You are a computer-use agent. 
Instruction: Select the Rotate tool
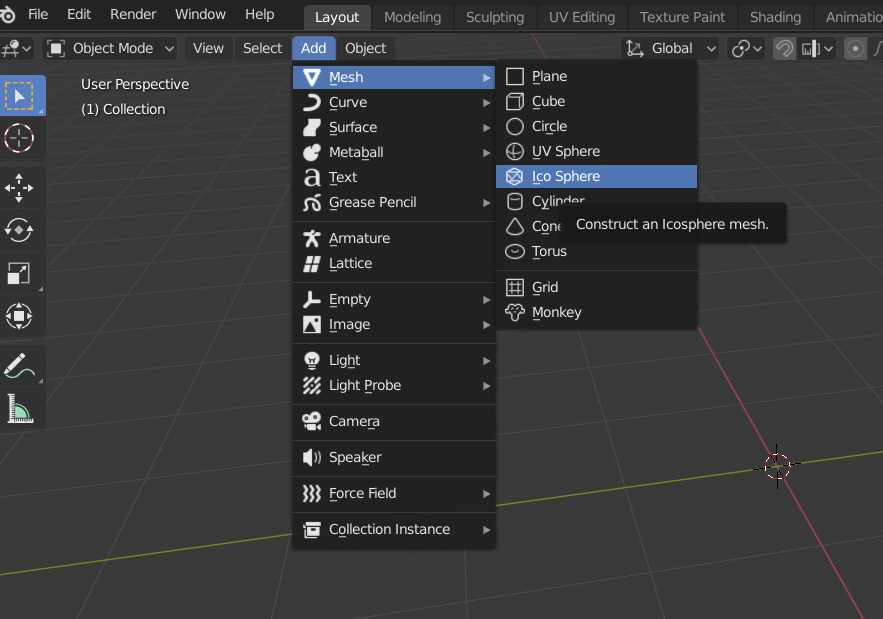coord(20,230)
